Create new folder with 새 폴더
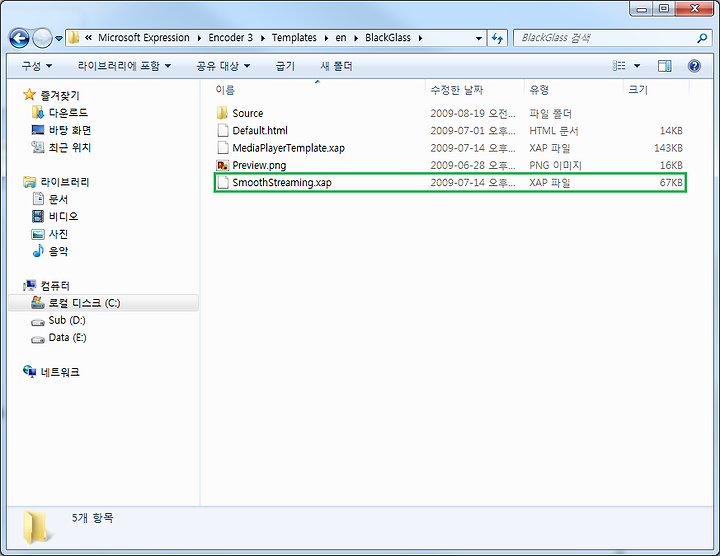 pos(336,66)
